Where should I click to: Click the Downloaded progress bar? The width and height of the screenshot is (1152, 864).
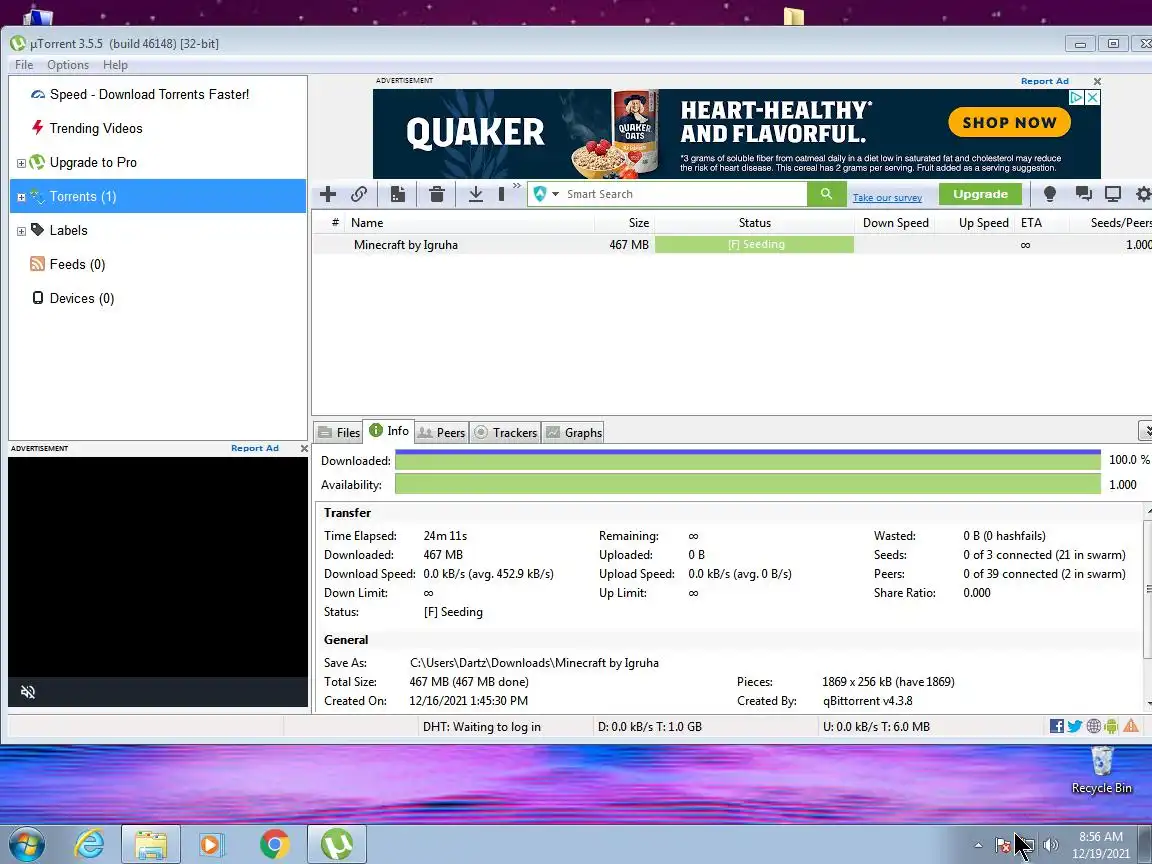point(748,460)
